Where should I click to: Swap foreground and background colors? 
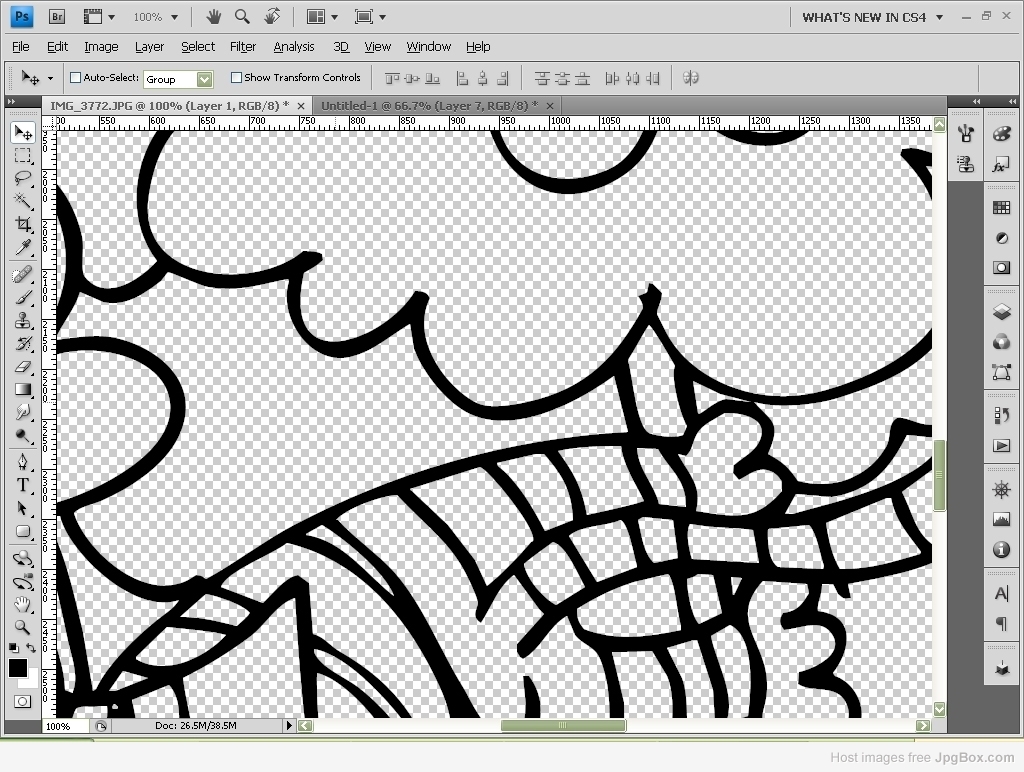[x=31, y=648]
